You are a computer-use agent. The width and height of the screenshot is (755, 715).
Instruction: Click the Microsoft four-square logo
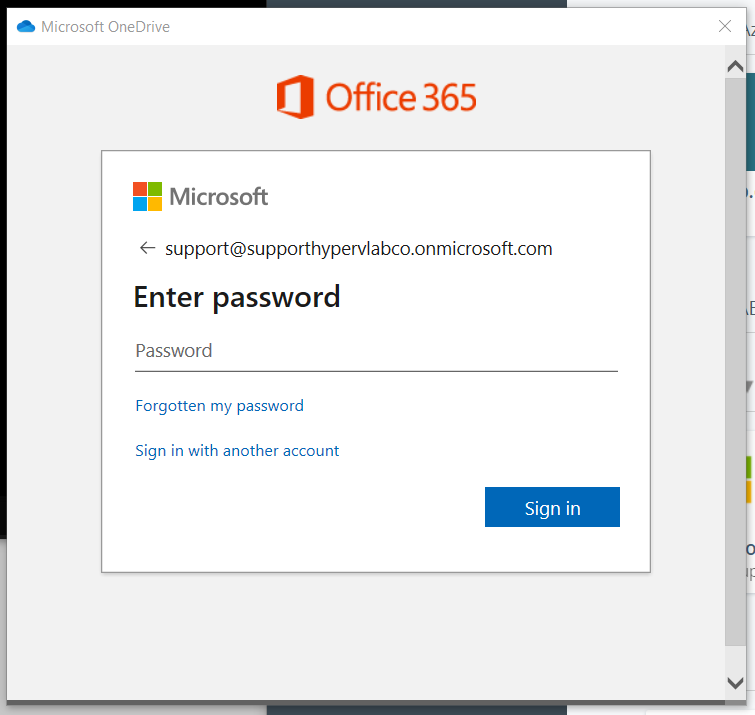tap(147, 196)
